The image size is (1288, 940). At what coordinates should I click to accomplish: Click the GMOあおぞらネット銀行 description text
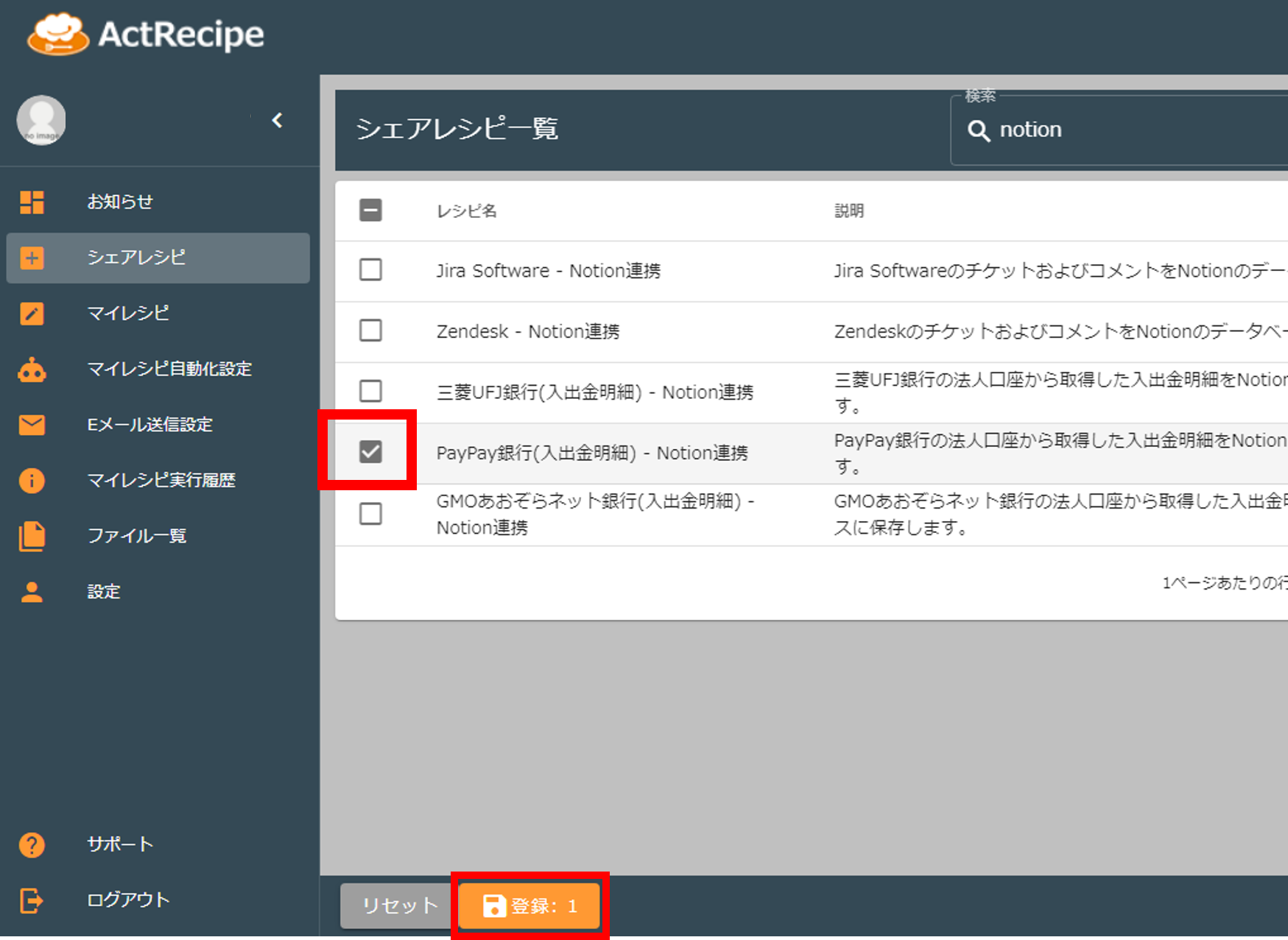(1060, 514)
